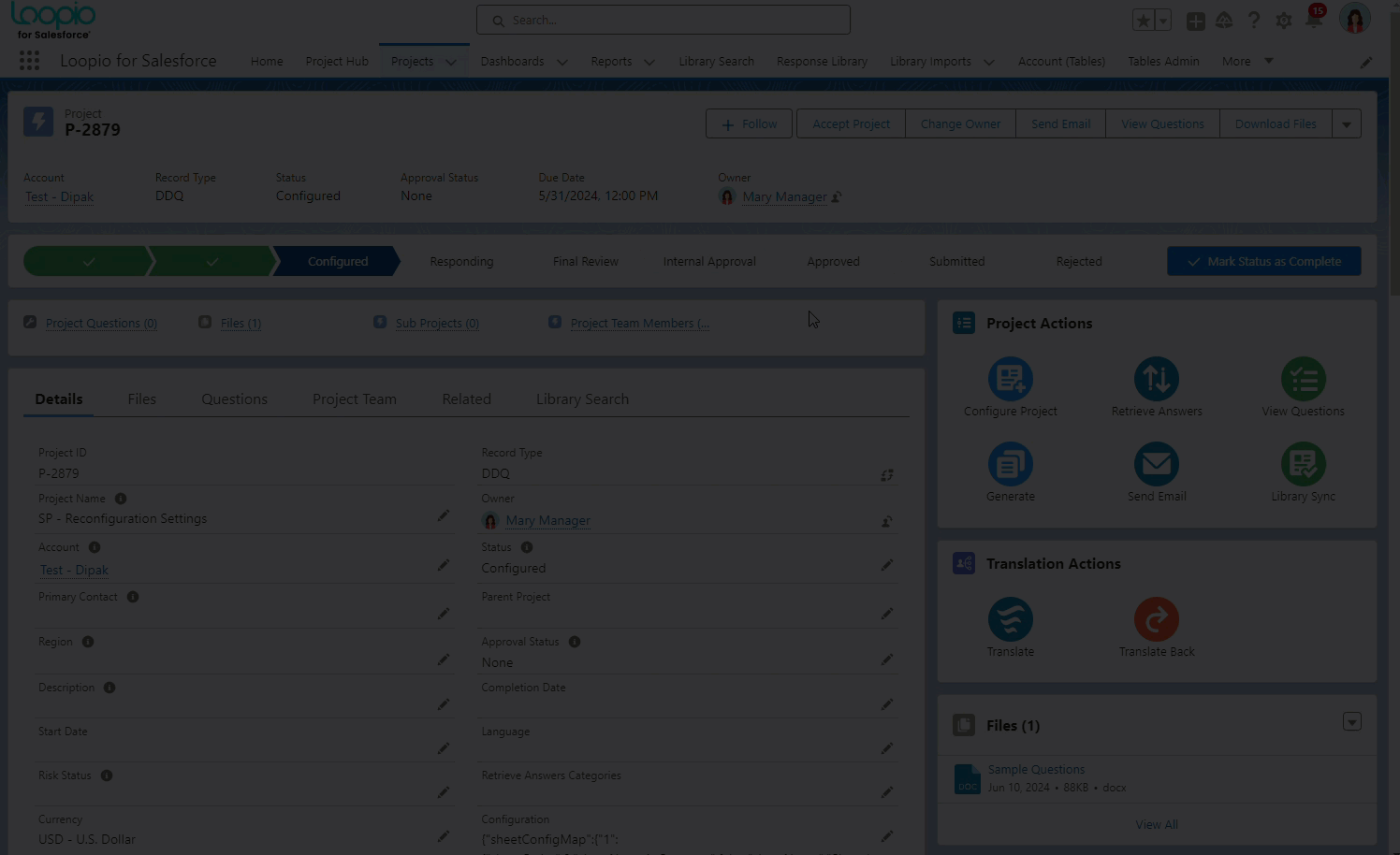
Task: Click the Generate action icon
Action: pos(1010,464)
